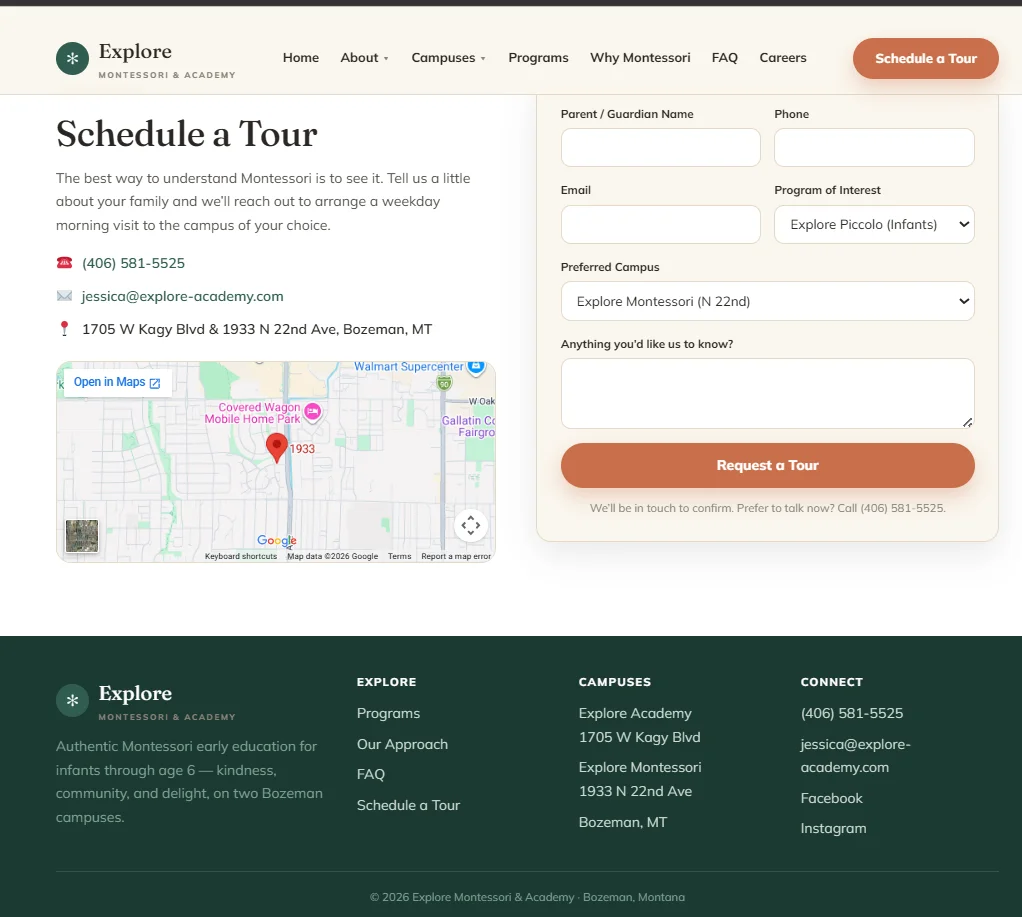Focus the Parent / Guardian Name field

tap(660, 147)
